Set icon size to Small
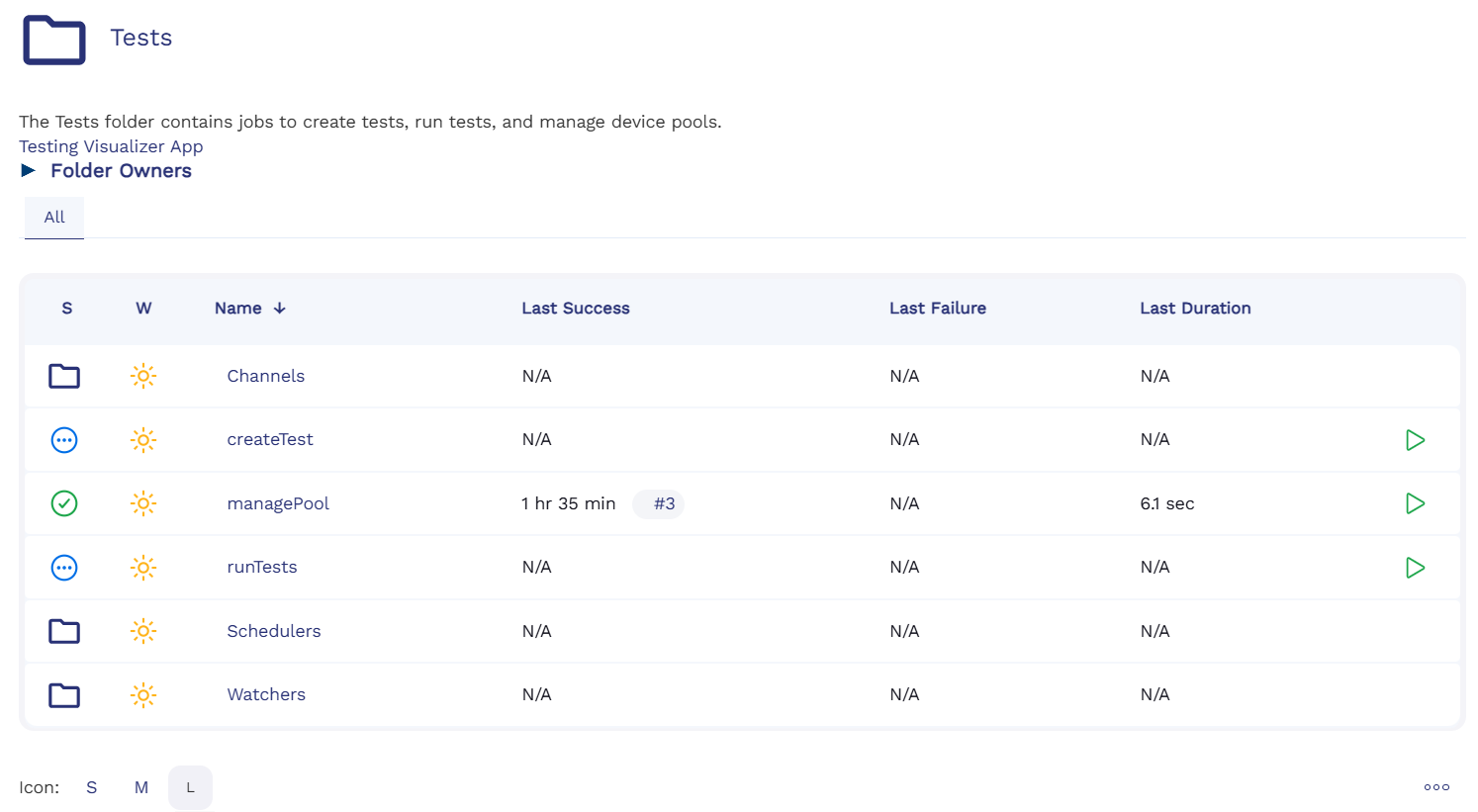This screenshot has width=1478, height=812. point(92,788)
